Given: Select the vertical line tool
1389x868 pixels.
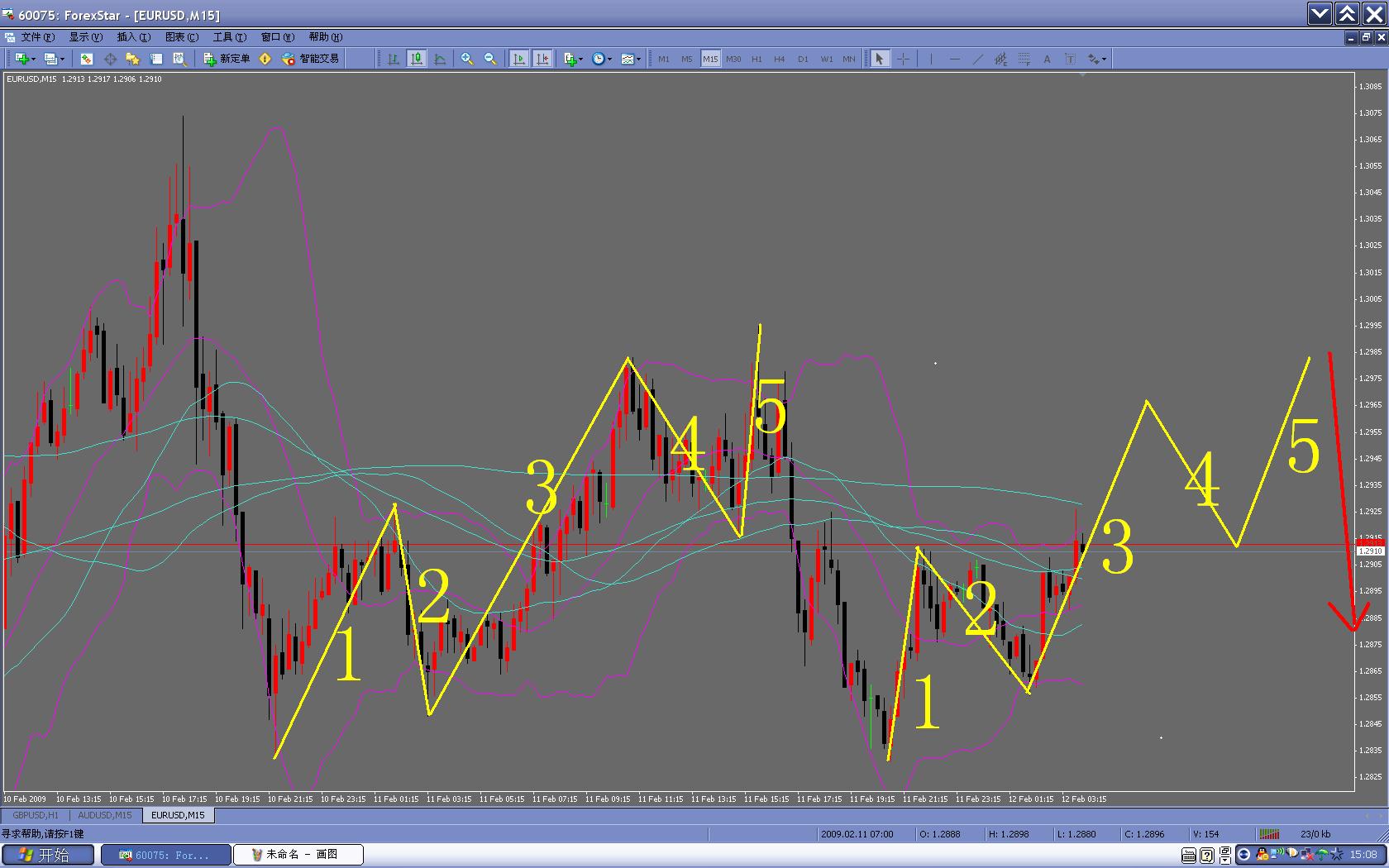Looking at the screenshot, I should click(931, 59).
